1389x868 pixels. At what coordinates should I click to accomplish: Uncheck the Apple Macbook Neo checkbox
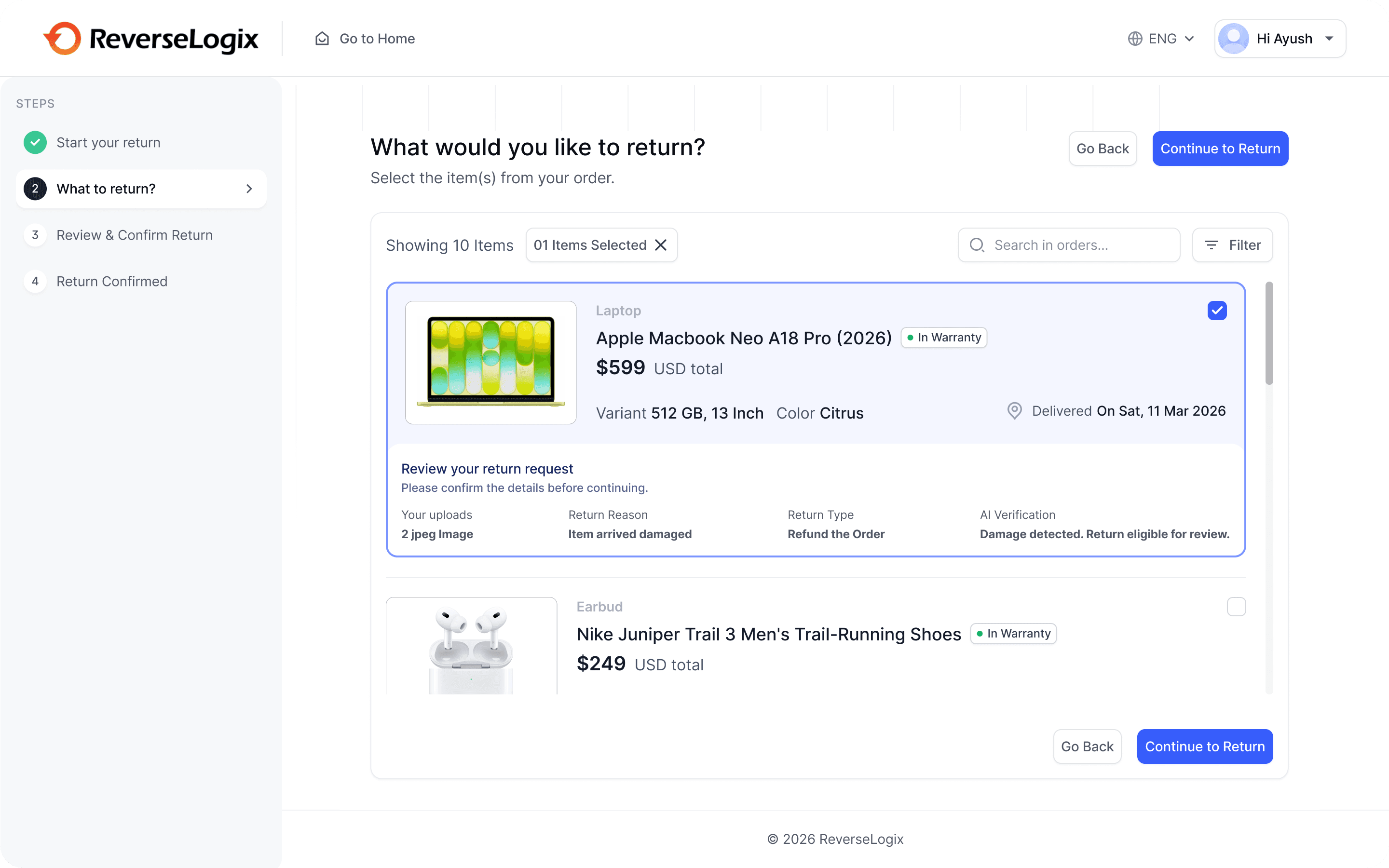tap(1217, 311)
